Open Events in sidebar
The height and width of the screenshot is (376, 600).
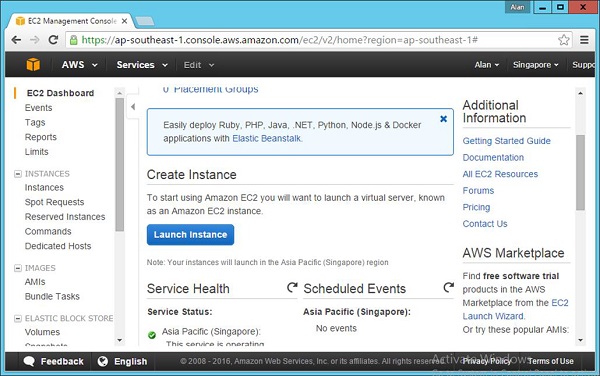click(38, 108)
